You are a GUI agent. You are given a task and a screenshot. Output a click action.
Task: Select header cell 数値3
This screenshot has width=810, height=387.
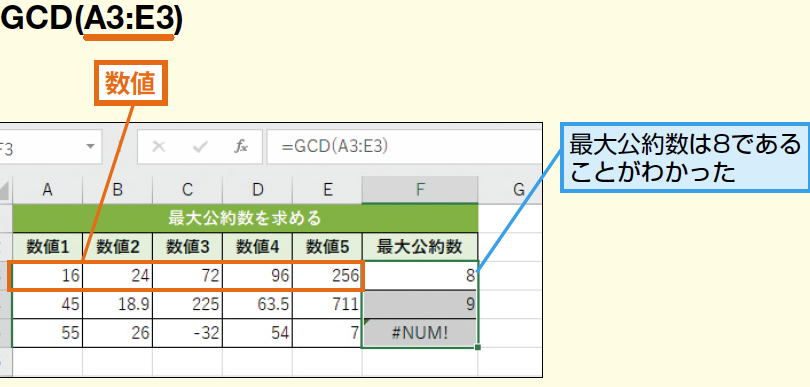(187, 247)
